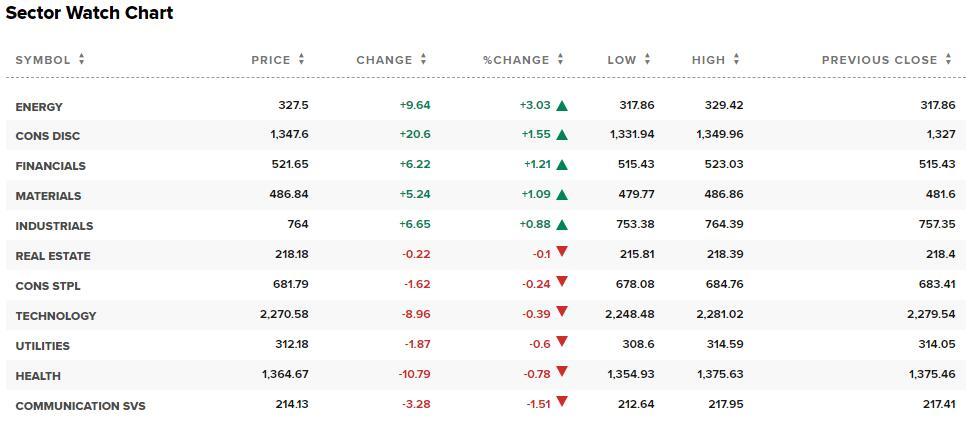Select FINANCIALS previous close 515.43
Viewport: 970px width, 427px height.
938,165
